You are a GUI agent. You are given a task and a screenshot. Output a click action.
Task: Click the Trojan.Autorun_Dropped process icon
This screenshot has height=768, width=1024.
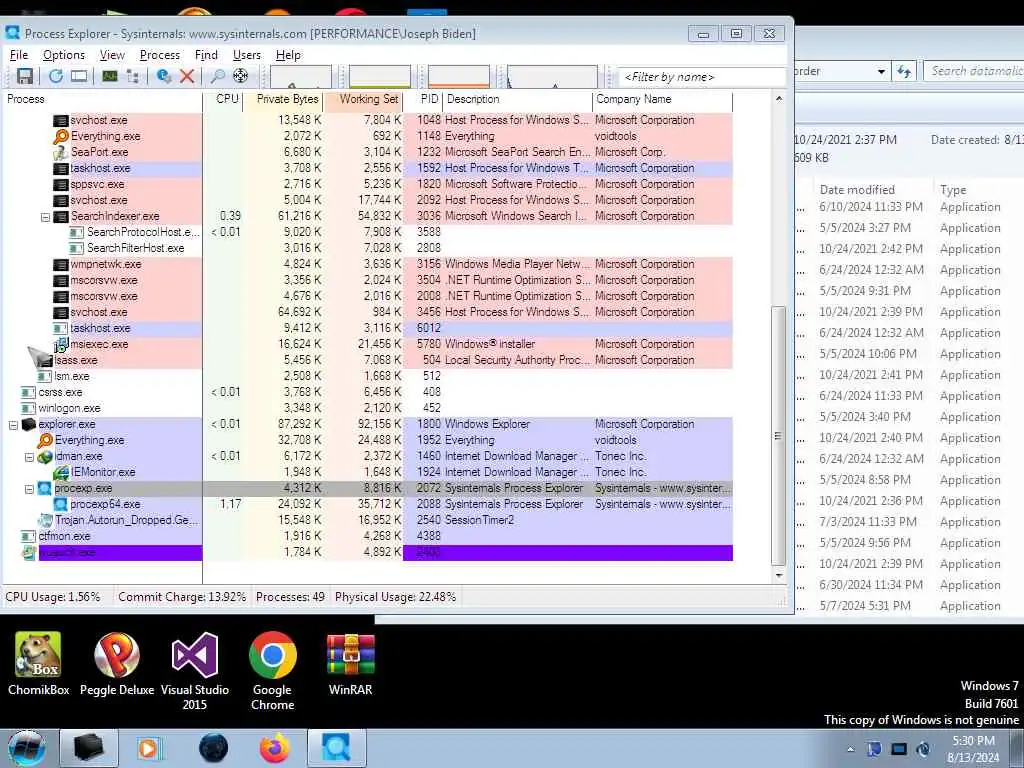pyautogui.click(x=45, y=520)
